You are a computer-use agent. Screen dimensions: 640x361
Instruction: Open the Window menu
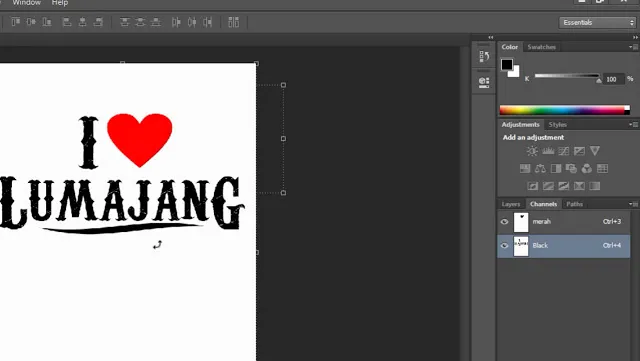tap(27, 3)
